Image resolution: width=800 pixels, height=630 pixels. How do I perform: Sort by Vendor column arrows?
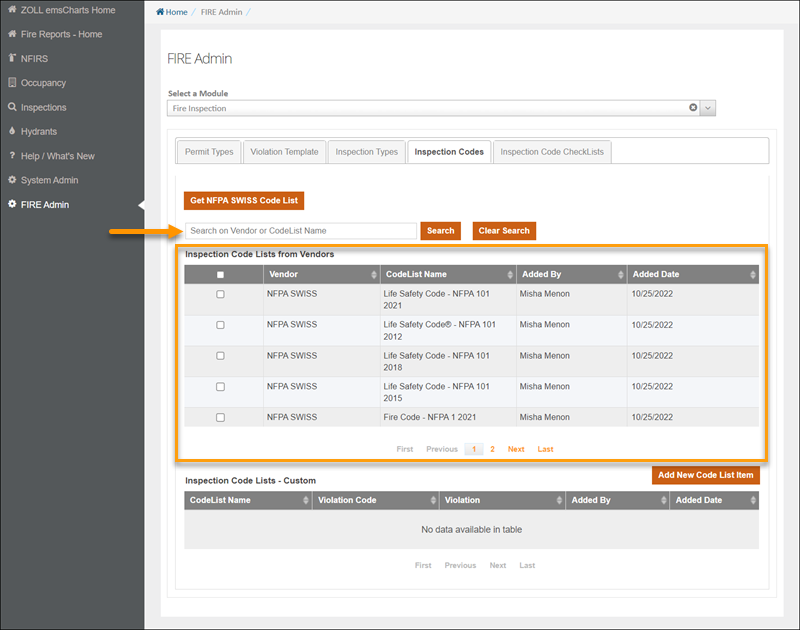tap(373, 274)
